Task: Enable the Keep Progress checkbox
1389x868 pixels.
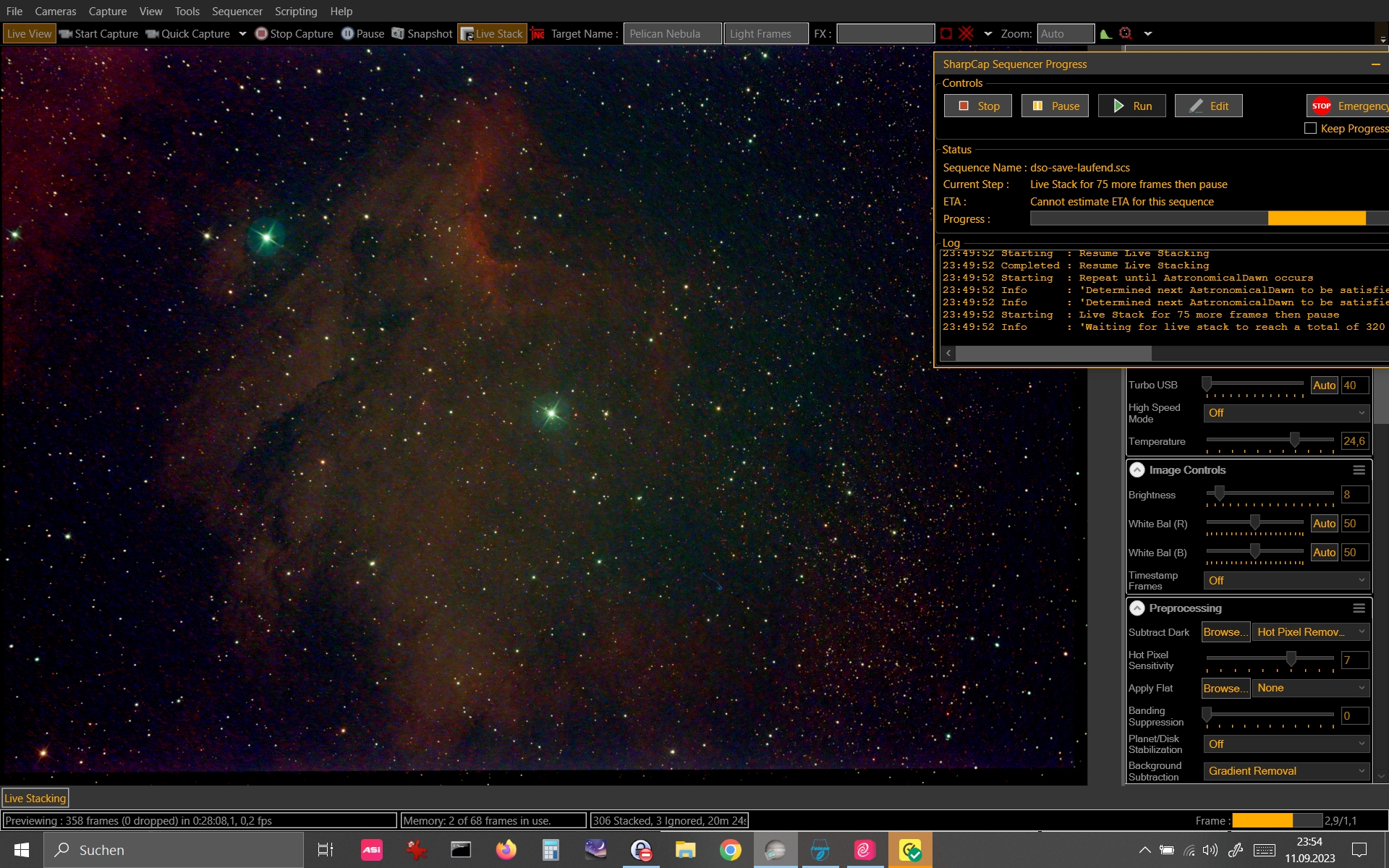Action: point(1310,129)
